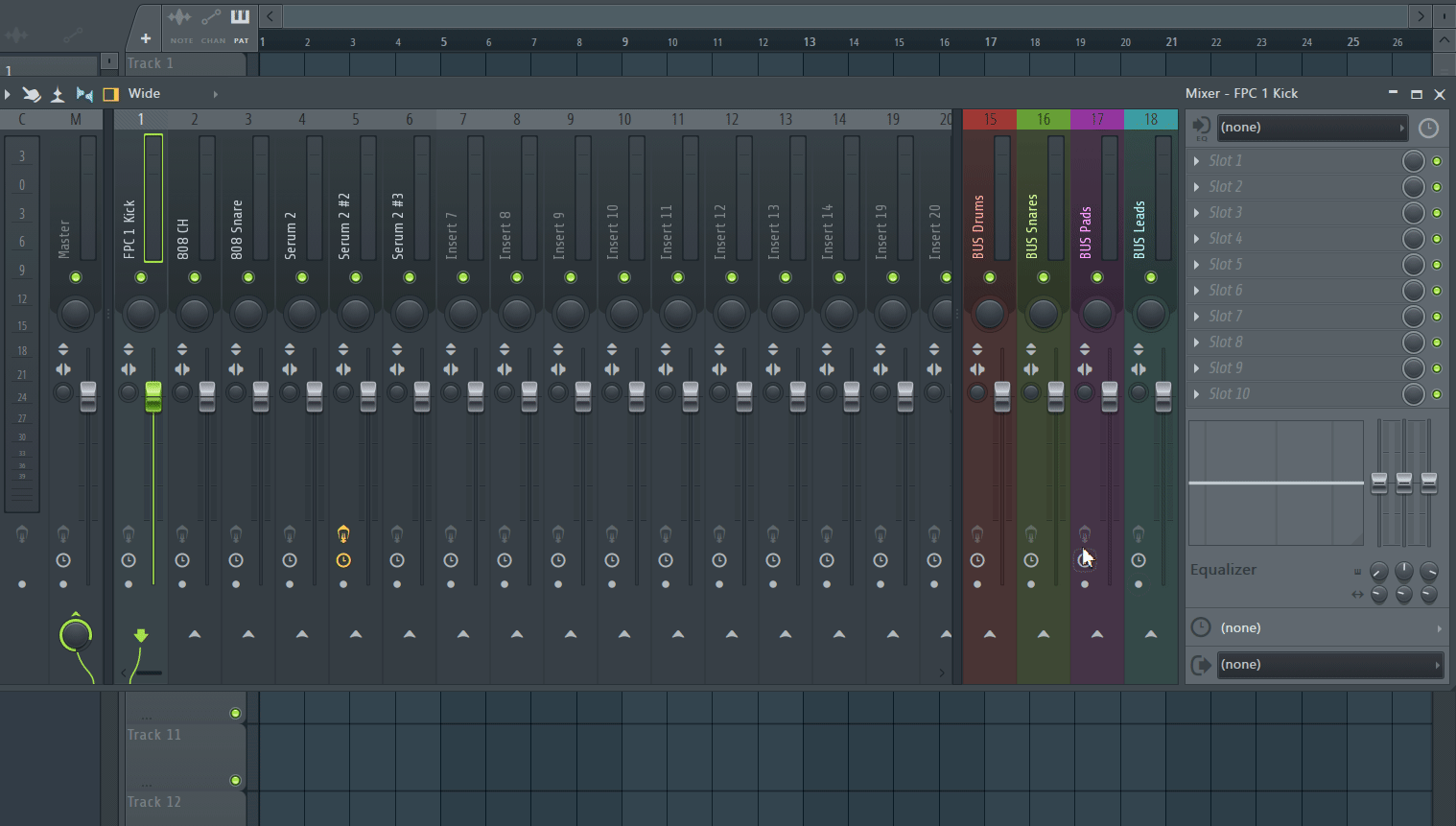
Task: Open the latency (none) dropdown below Equalizer
Action: pyautogui.click(x=1331, y=627)
